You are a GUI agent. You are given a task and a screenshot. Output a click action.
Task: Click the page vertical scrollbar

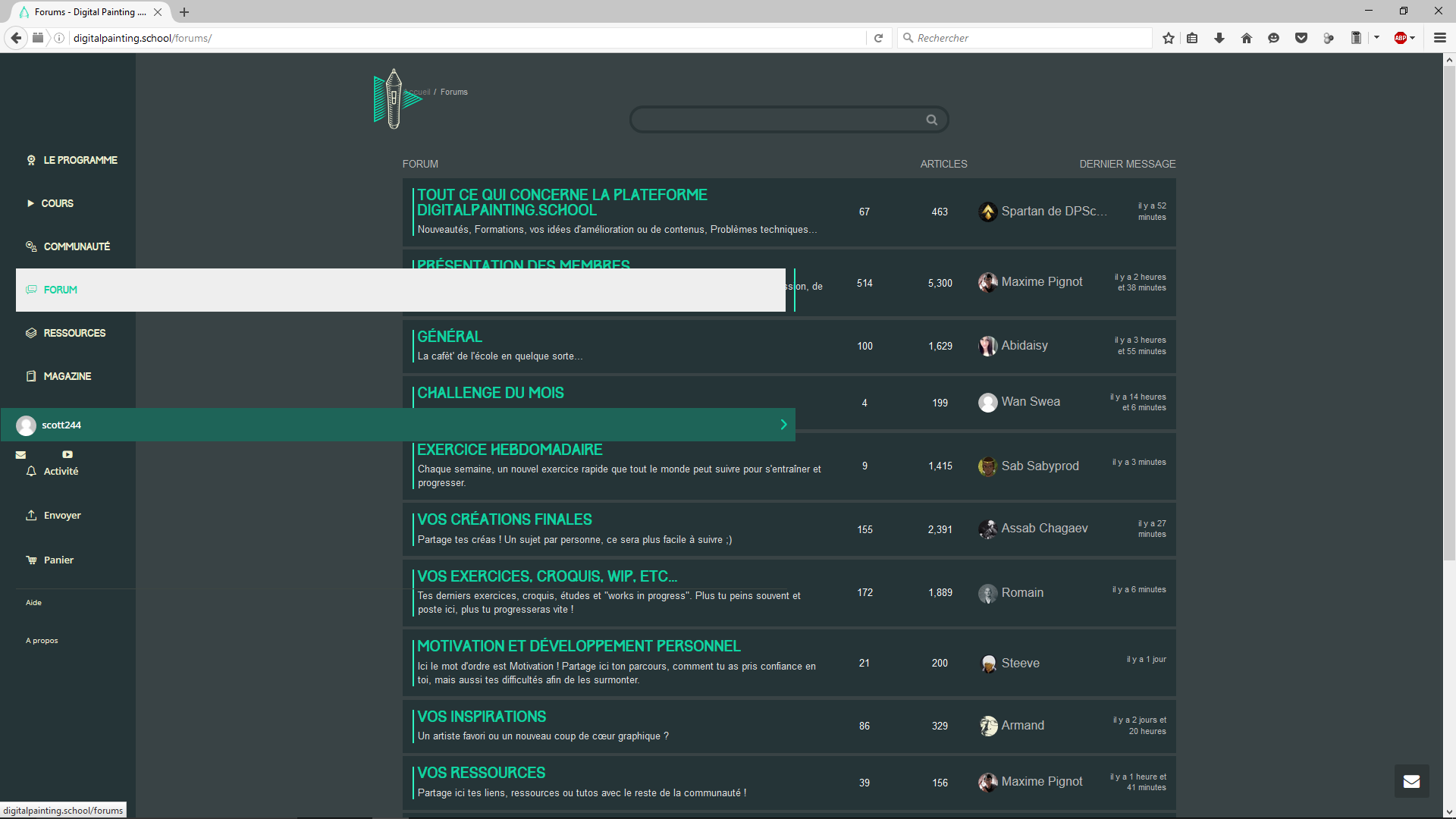tap(1449, 303)
